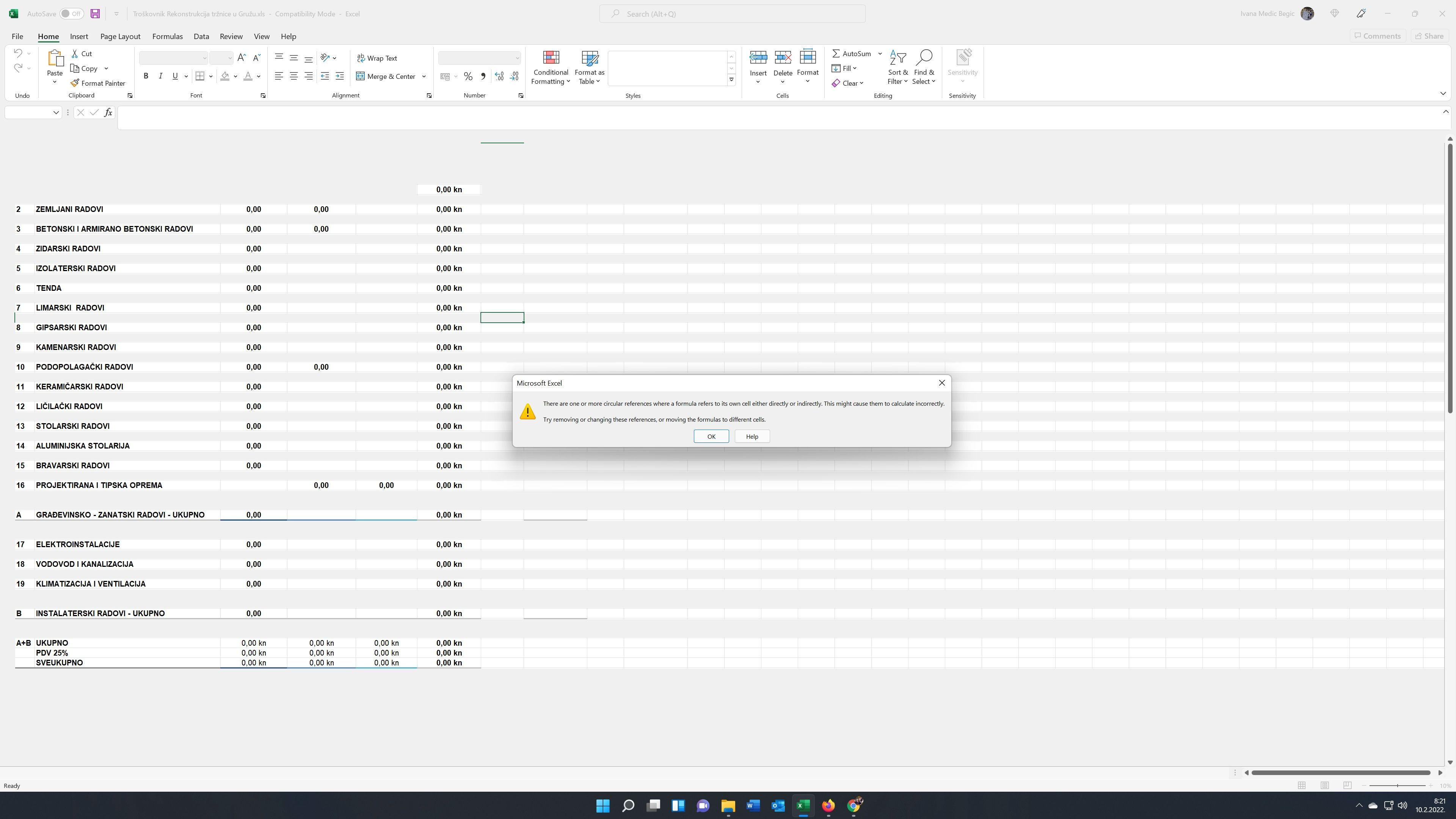Click Help in Microsoft Excel dialog
The width and height of the screenshot is (1456, 819).
[x=752, y=436]
